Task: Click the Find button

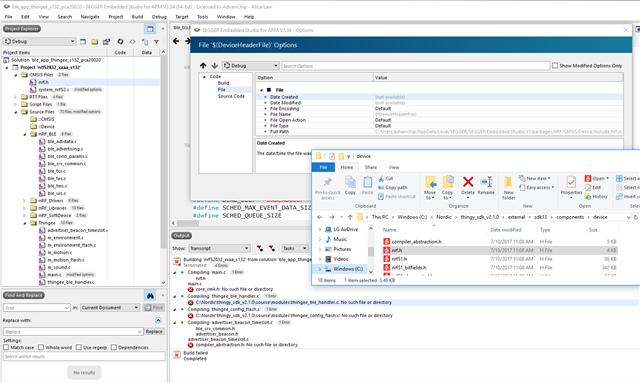Action: pyautogui.click(x=153, y=307)
